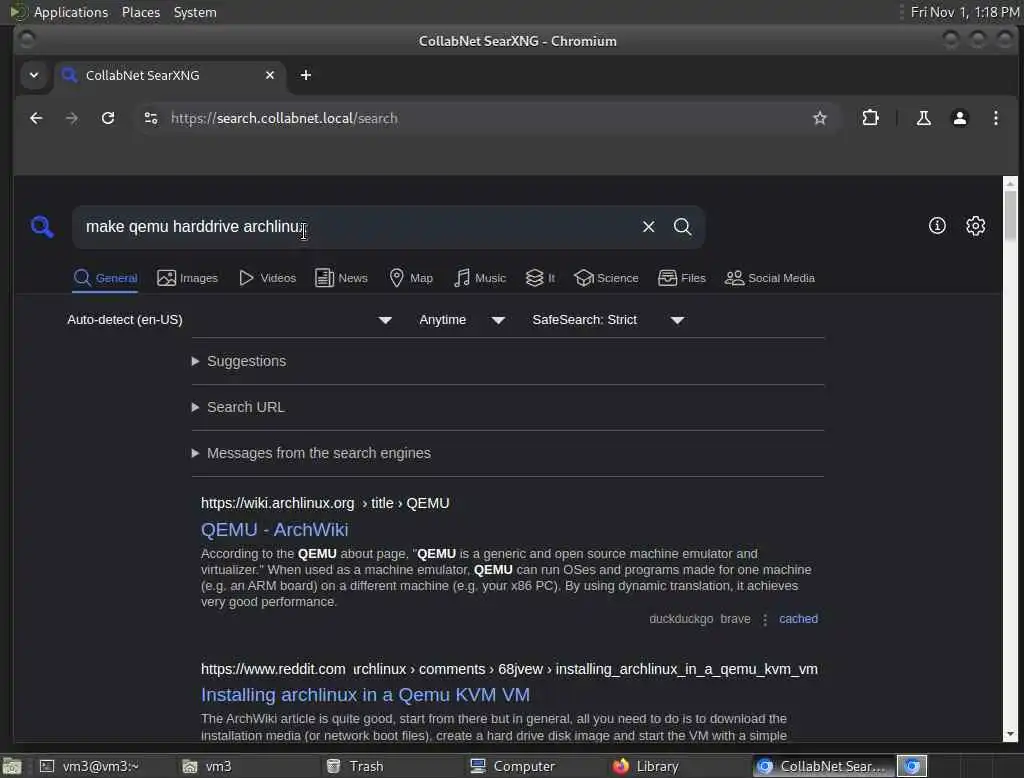Viewport: 1024px width, 778px height.
Task: Open the reddit.com result URL
Action: pyautogui.click(x=509, y=669)
